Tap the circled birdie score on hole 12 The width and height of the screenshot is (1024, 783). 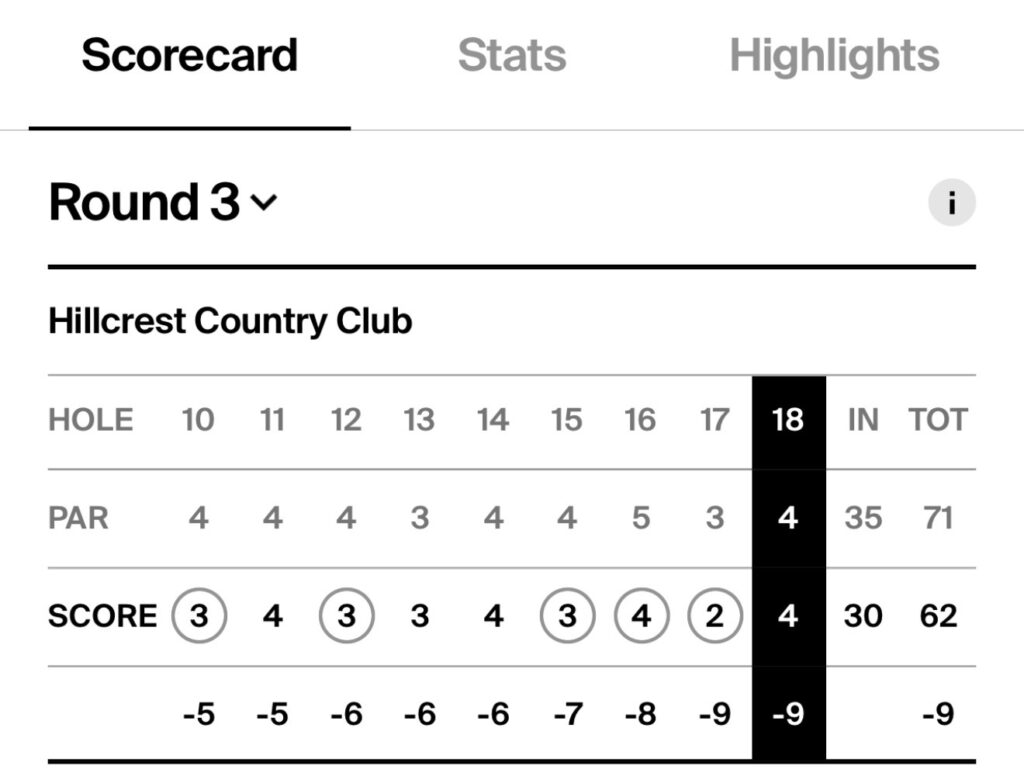tap(347, 616)
